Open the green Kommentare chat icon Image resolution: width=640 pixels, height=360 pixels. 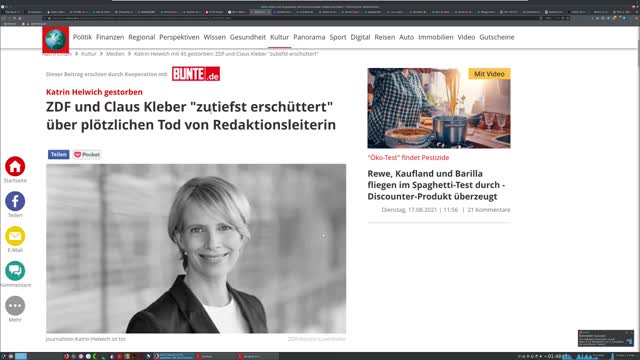(x=15, y=271)
